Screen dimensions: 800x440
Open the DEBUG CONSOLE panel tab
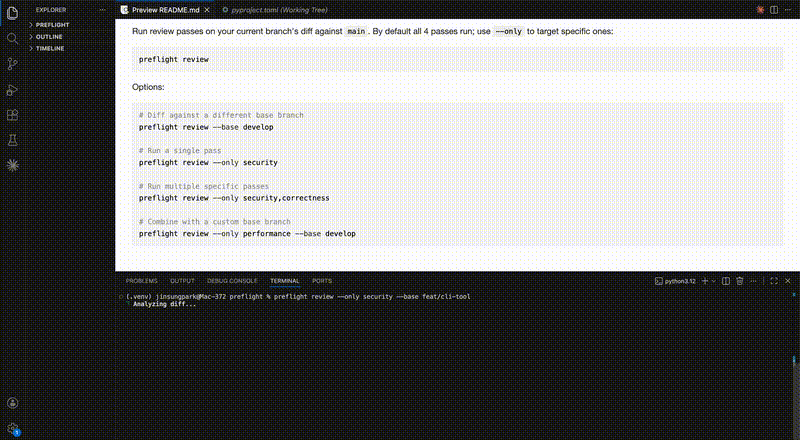232,281
